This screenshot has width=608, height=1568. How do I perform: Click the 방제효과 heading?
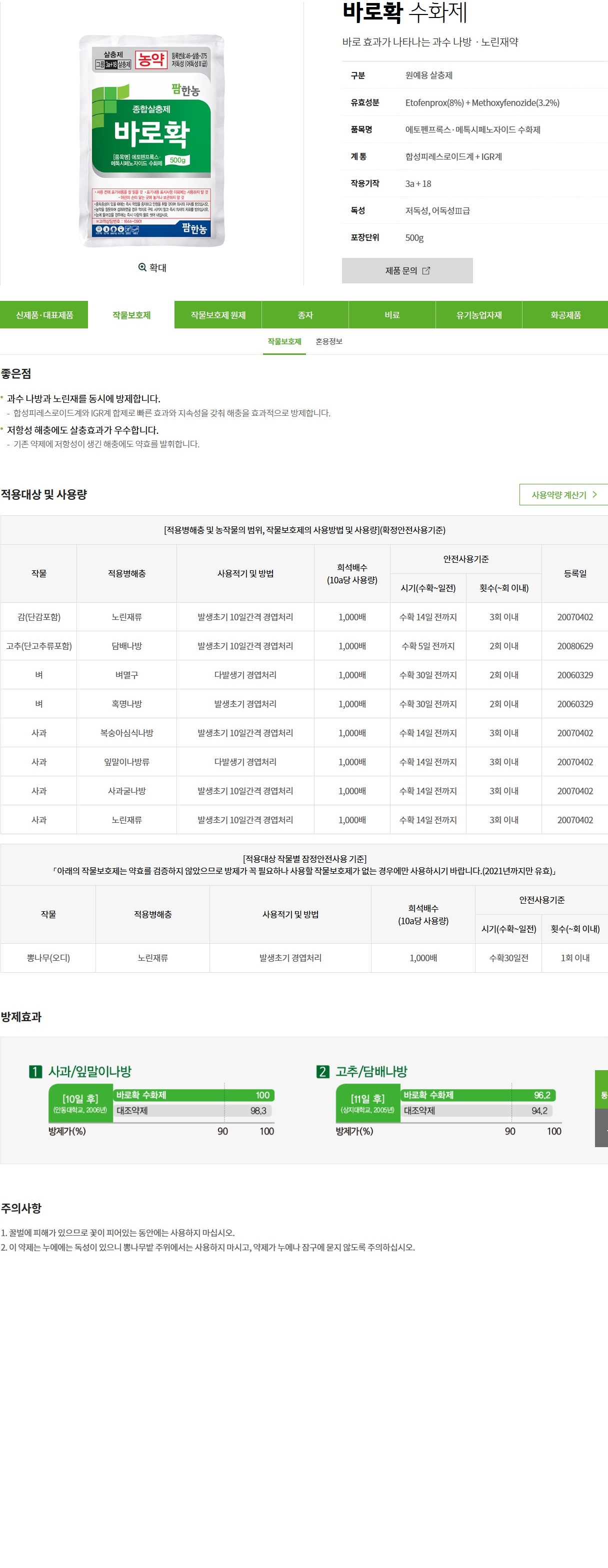21,1017
